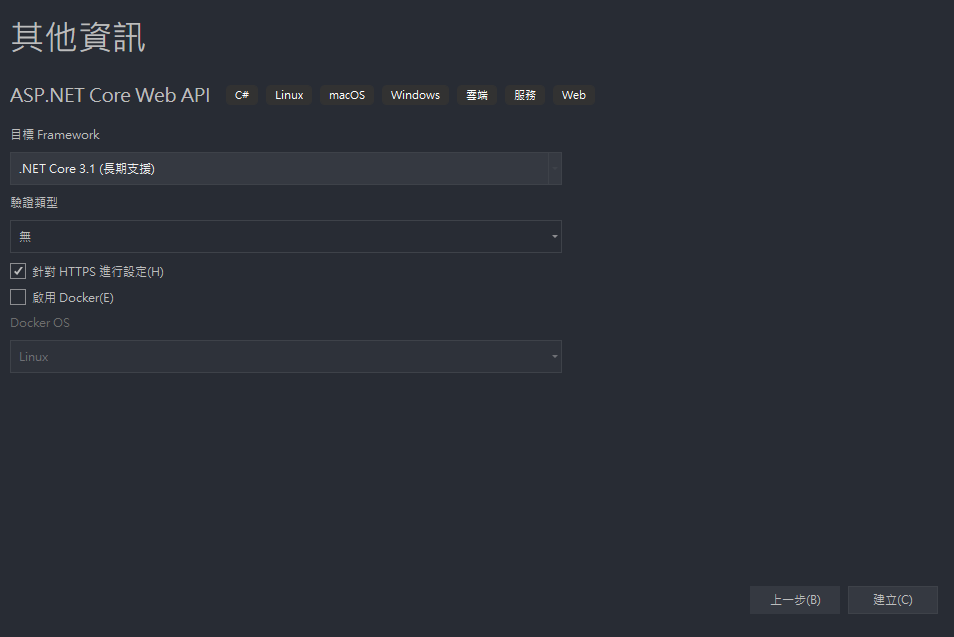The width and height of the screenshot is (954, 637).
Task: Click the 上一步(B) button
Action: [x=795, y=600]
